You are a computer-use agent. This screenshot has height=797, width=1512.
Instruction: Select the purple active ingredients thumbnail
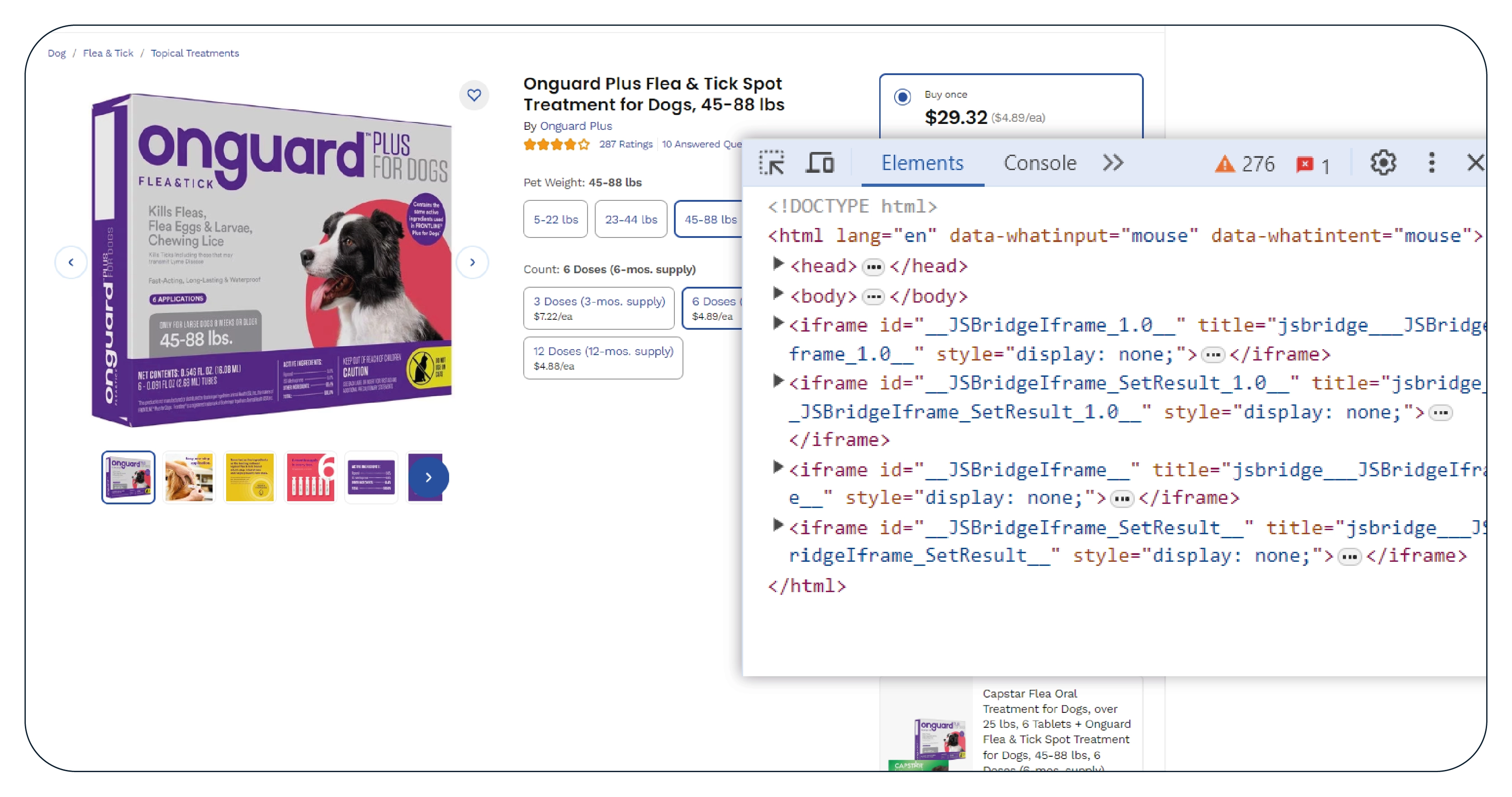(x=371, y=477)
